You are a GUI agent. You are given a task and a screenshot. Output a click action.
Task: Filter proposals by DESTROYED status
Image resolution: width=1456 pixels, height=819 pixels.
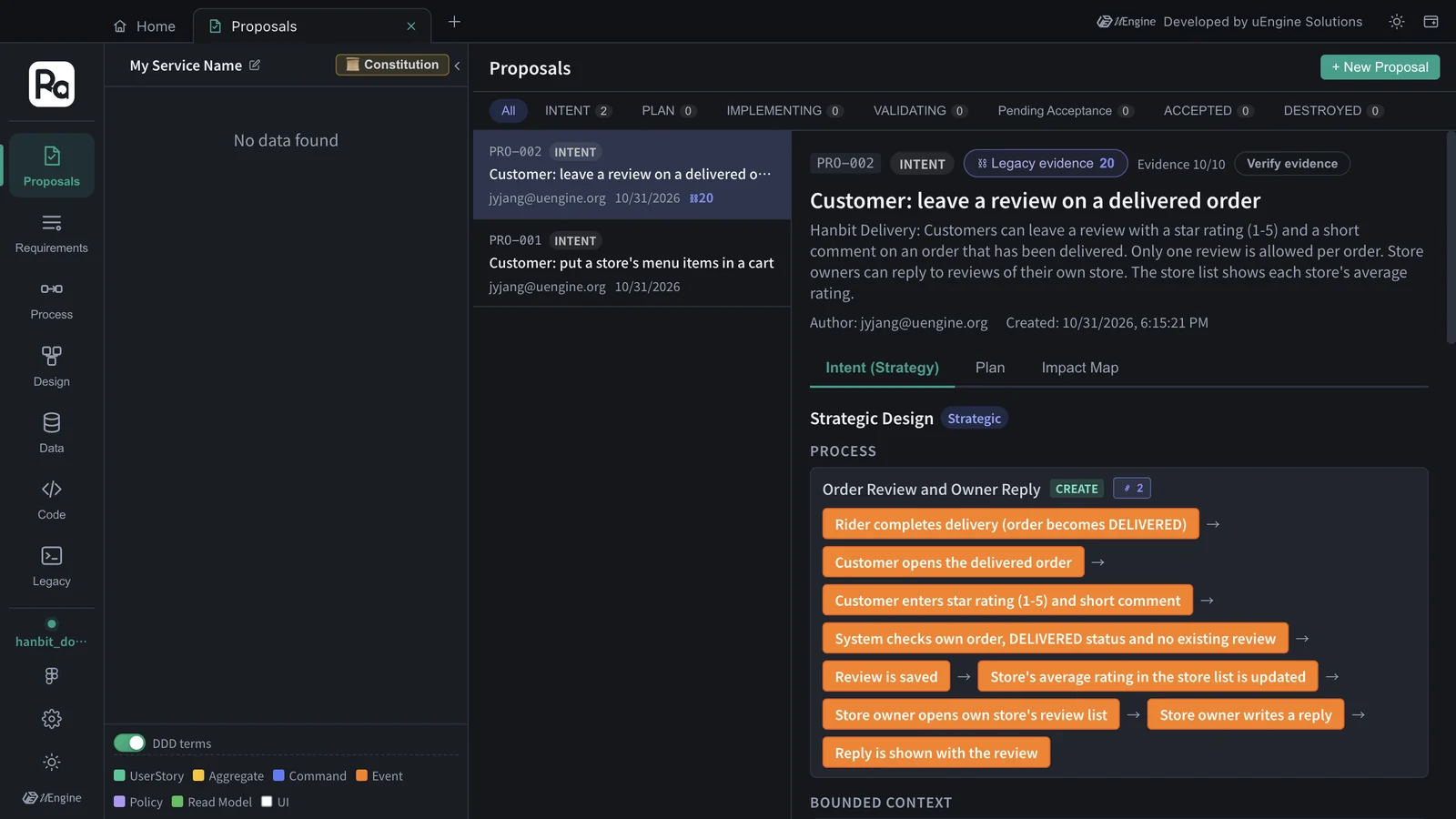tap(1333, 111)
